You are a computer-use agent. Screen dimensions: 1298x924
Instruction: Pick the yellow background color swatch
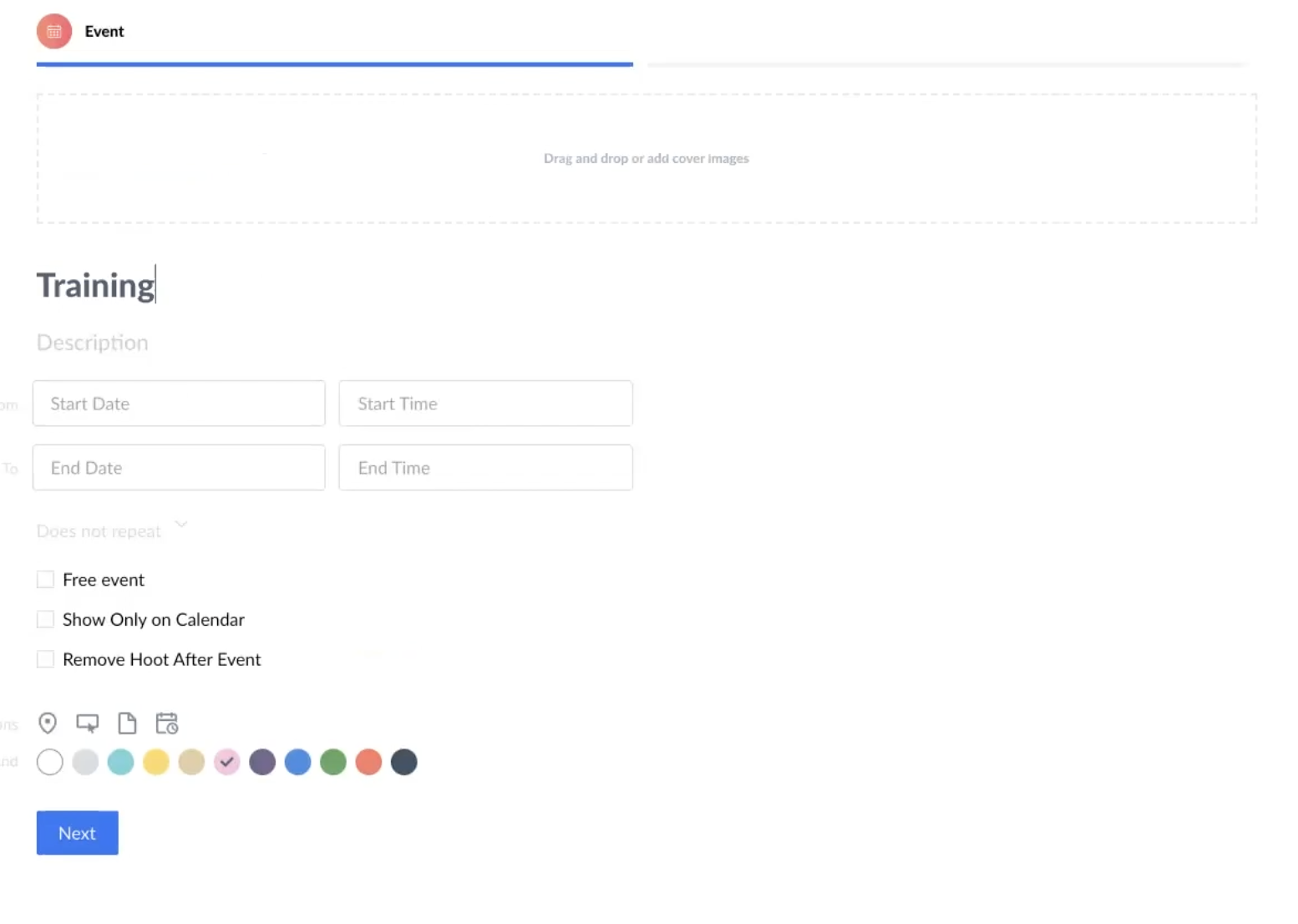(x=156, y=762)
